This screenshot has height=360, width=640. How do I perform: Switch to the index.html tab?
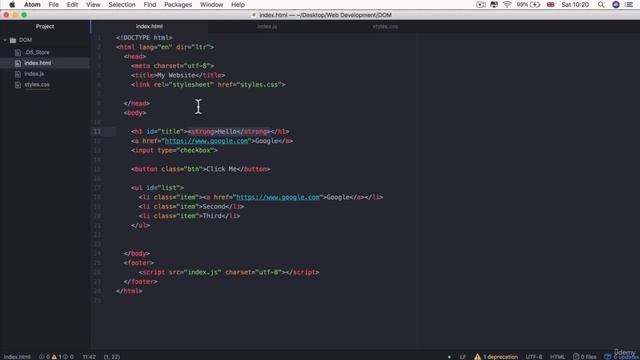click(149, 27)
